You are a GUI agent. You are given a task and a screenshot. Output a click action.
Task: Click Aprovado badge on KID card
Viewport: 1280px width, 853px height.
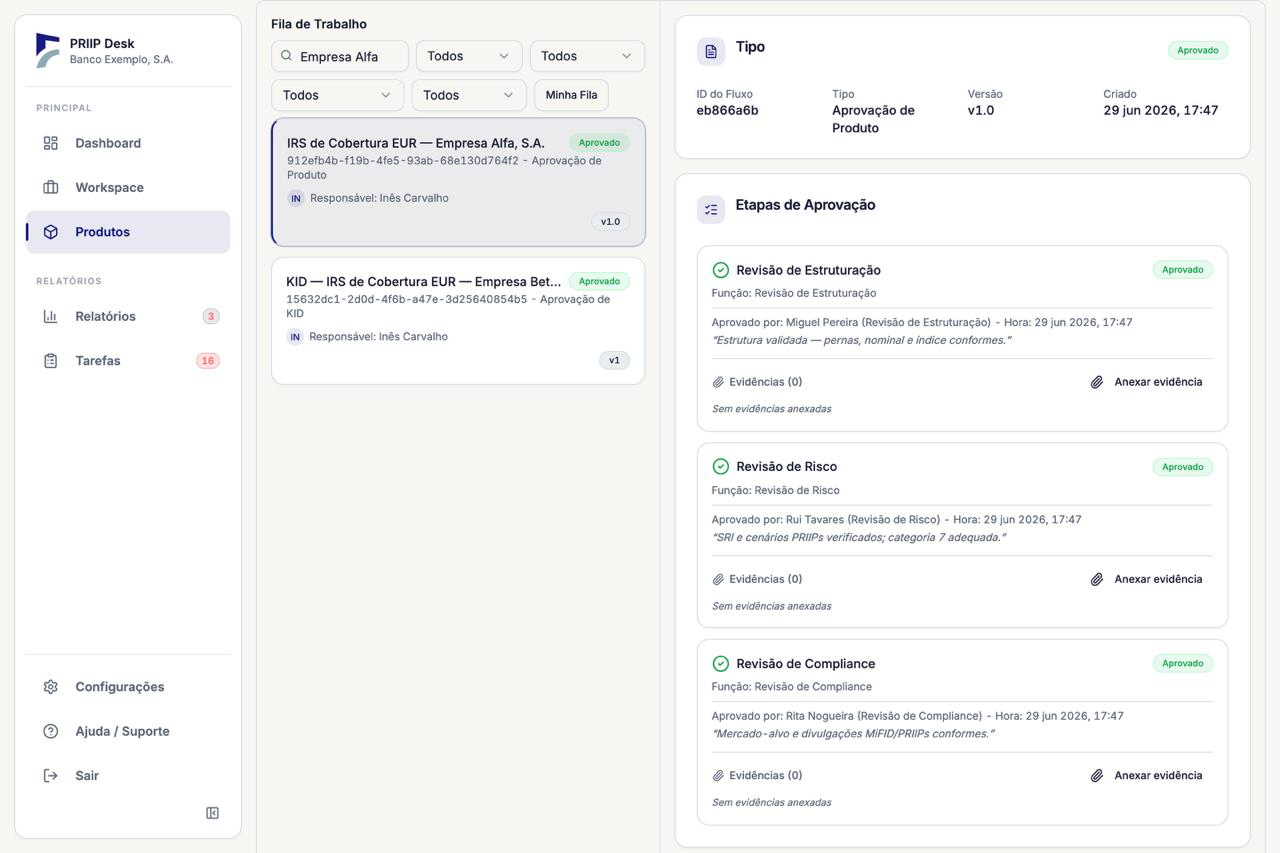(599, 281)
